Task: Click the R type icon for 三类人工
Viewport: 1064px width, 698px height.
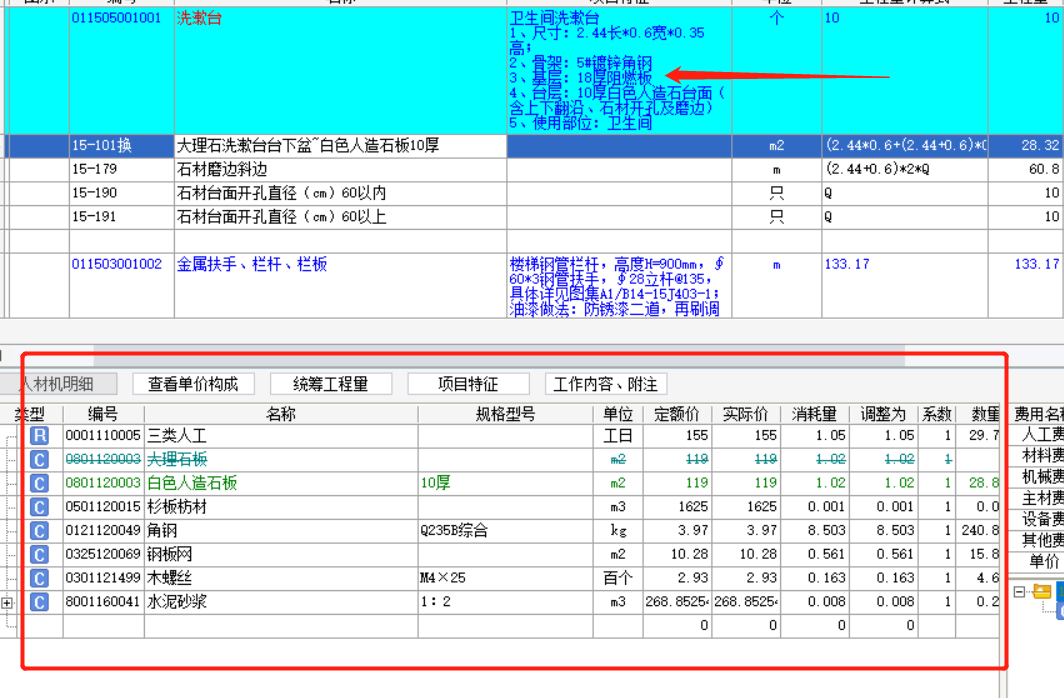Action: tap(39, 435)
